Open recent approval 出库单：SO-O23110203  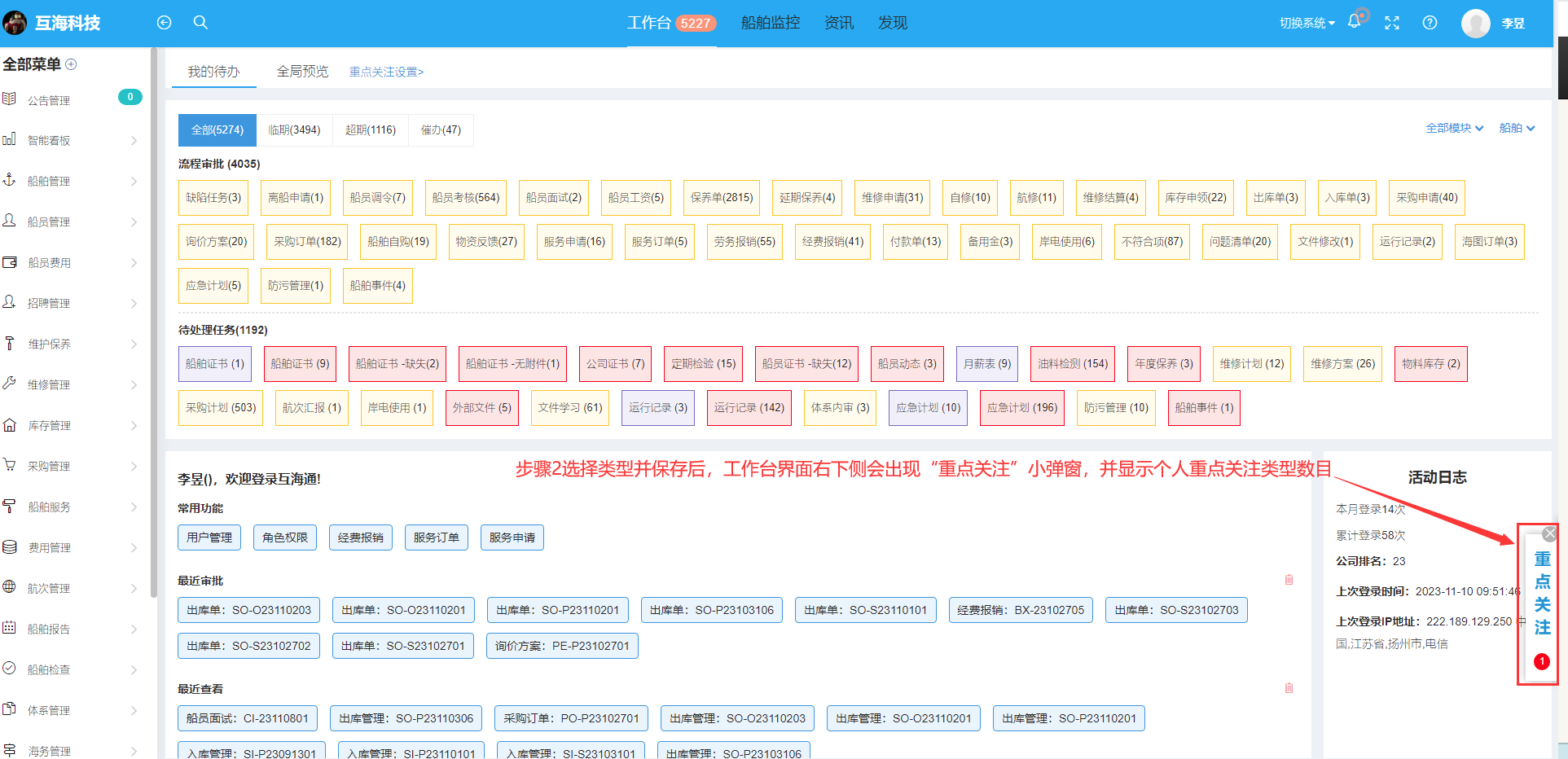pyautogui.click(x=248, y=610)
